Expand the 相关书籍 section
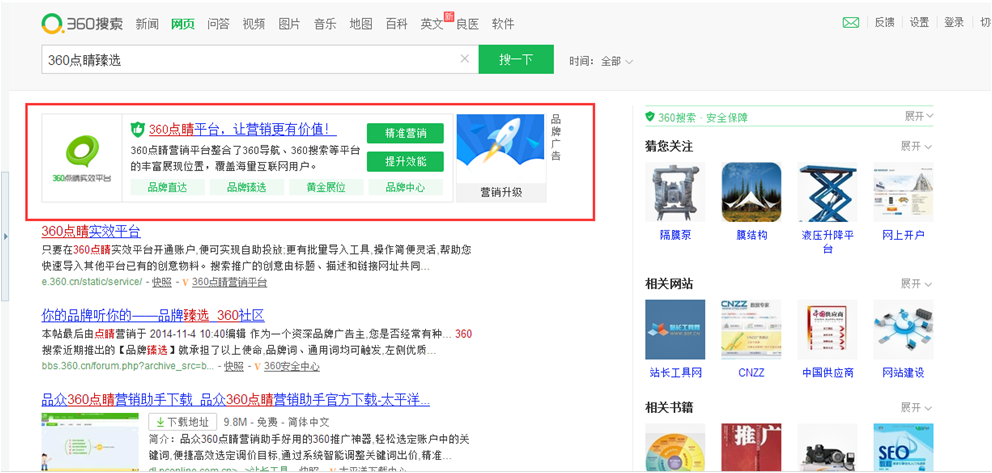The height and width of the screenshot is (473, 992). click(x=916, y=407)
